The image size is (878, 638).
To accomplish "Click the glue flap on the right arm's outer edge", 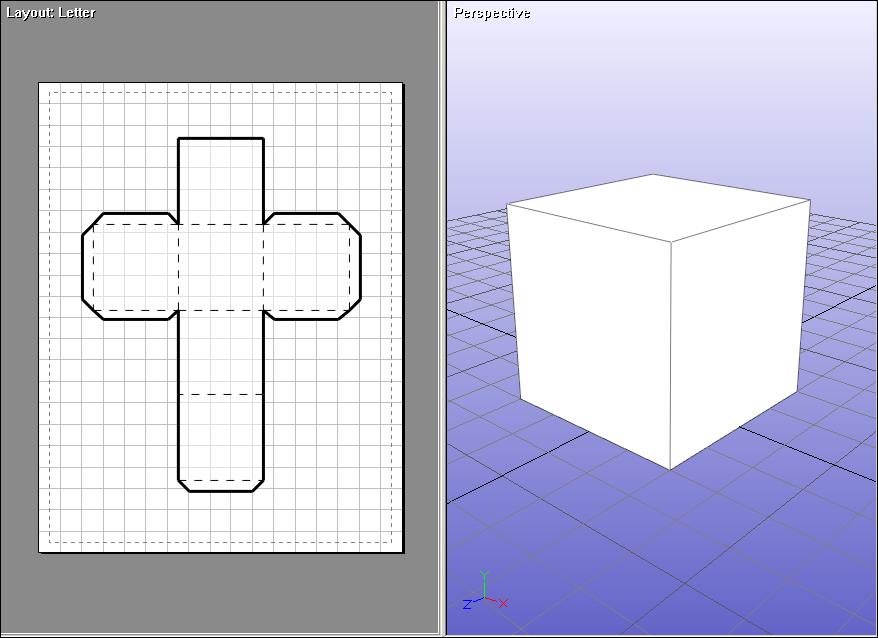I will [353, 267].
